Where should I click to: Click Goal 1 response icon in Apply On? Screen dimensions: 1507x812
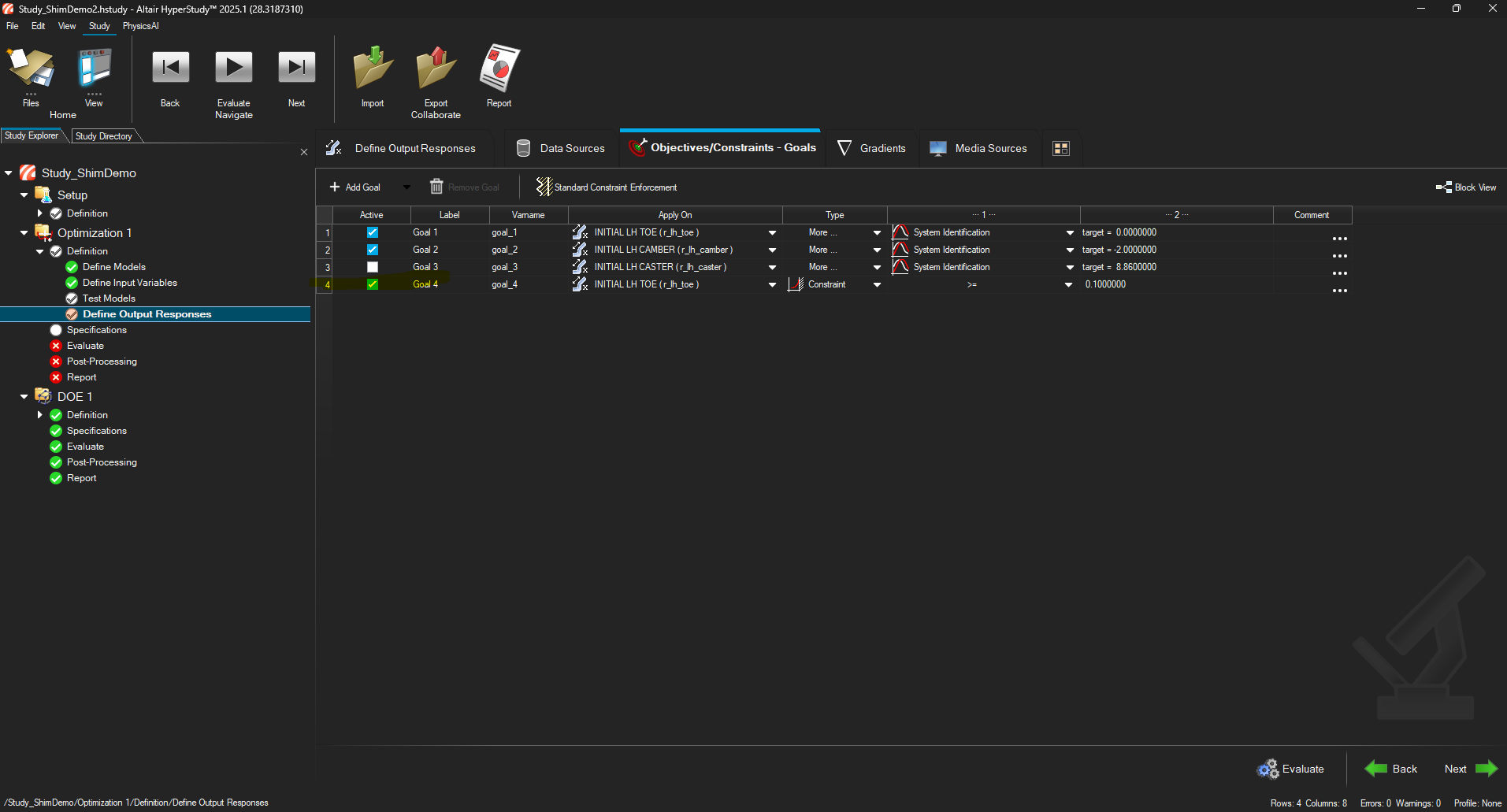(x=580, y=232)
